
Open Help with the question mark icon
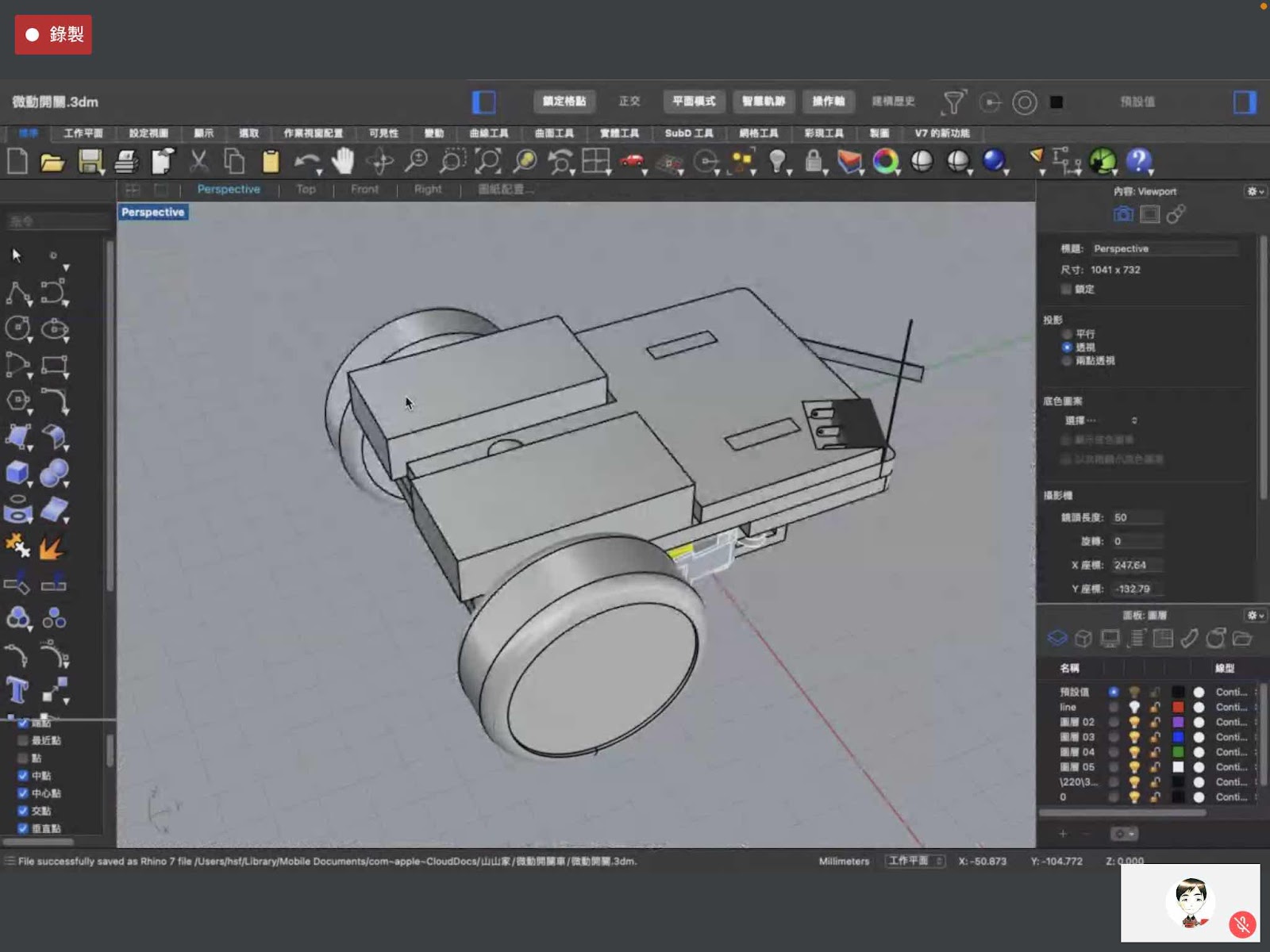pos(1138,162)
